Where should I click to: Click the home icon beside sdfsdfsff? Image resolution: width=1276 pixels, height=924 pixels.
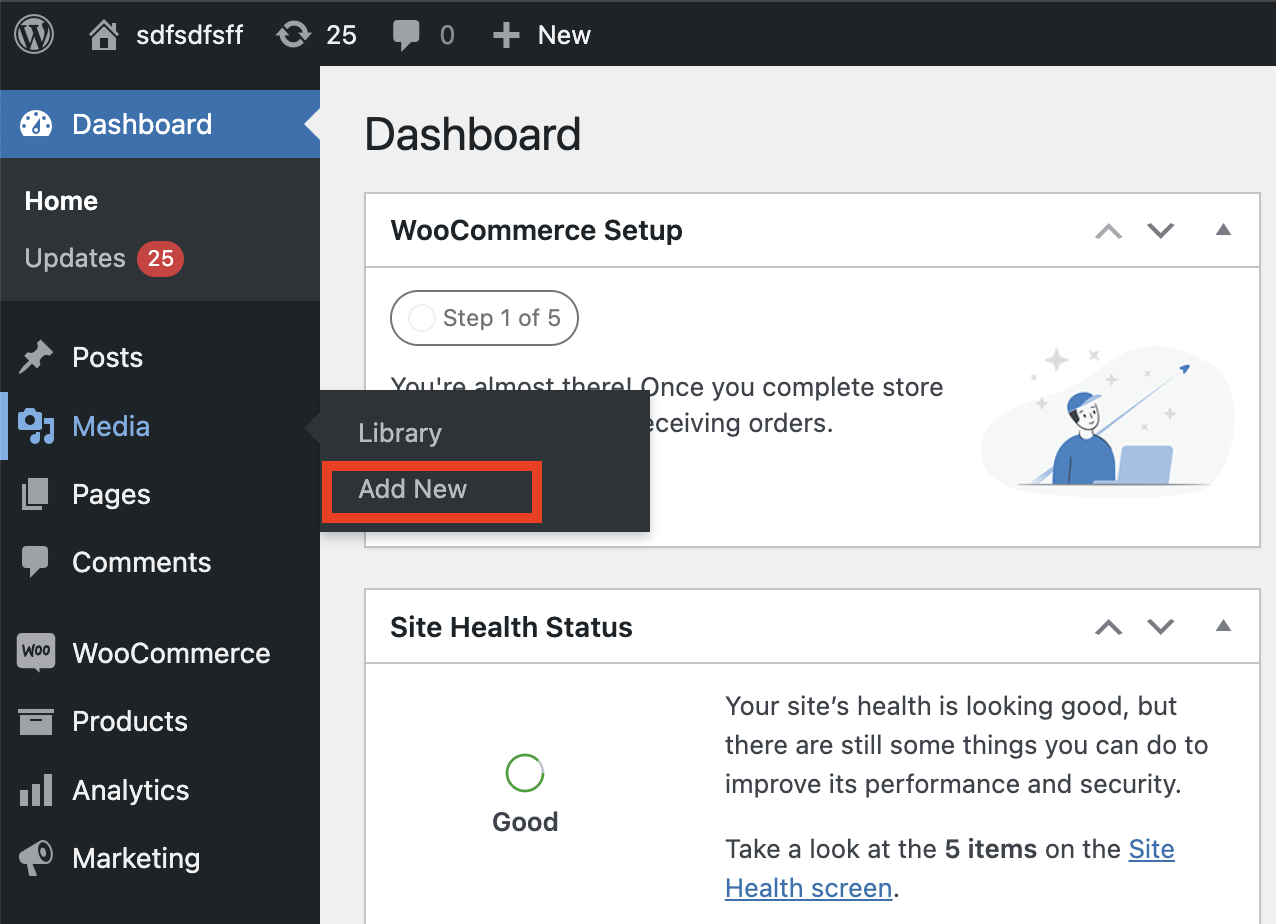[103, 35]
